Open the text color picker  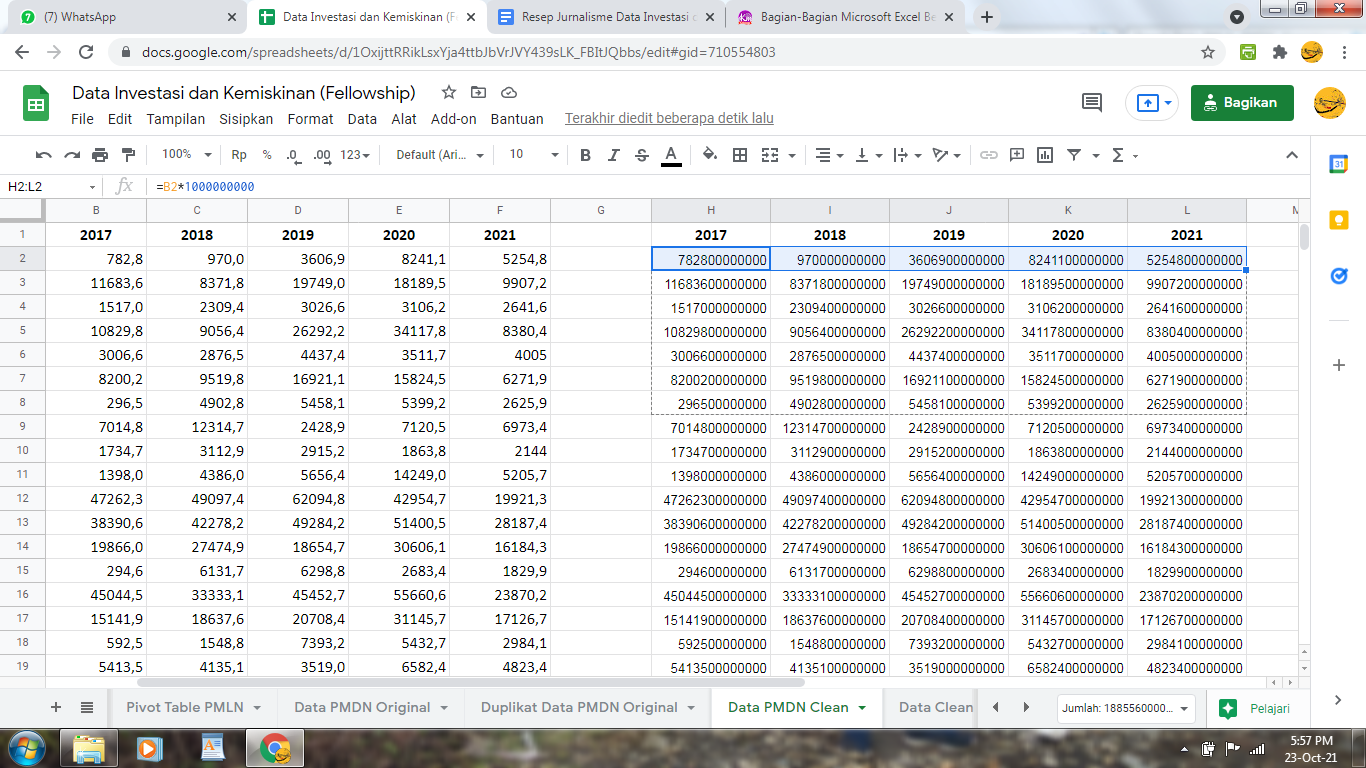point(671,155)
